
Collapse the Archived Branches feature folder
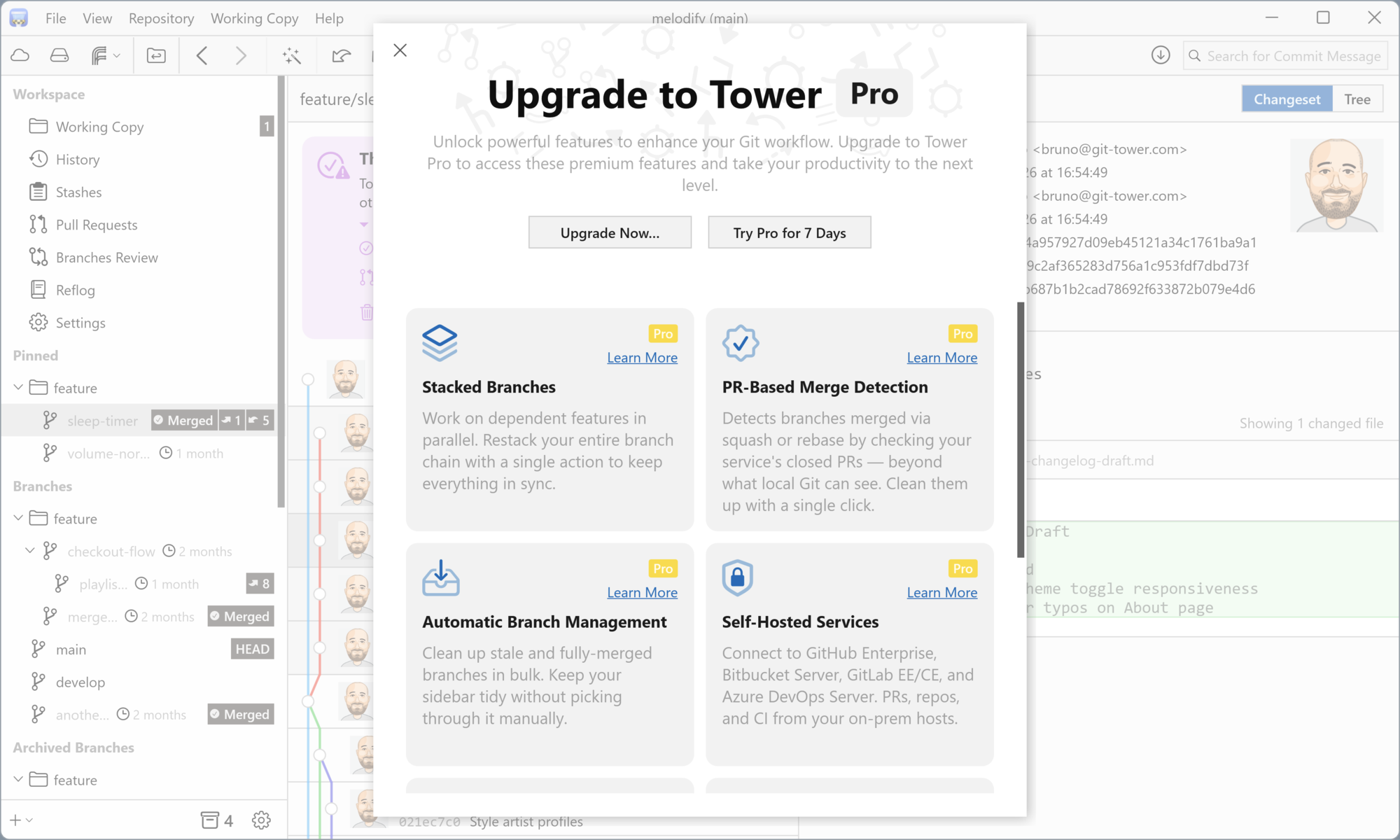18,779
